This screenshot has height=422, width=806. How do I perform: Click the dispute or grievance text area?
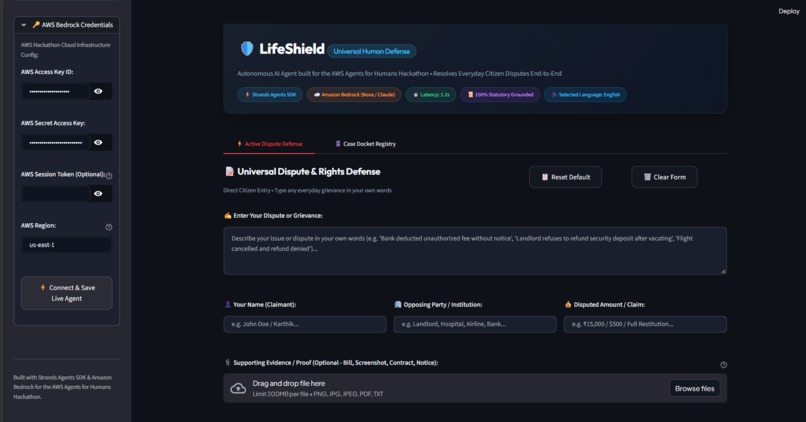point(475,251)
